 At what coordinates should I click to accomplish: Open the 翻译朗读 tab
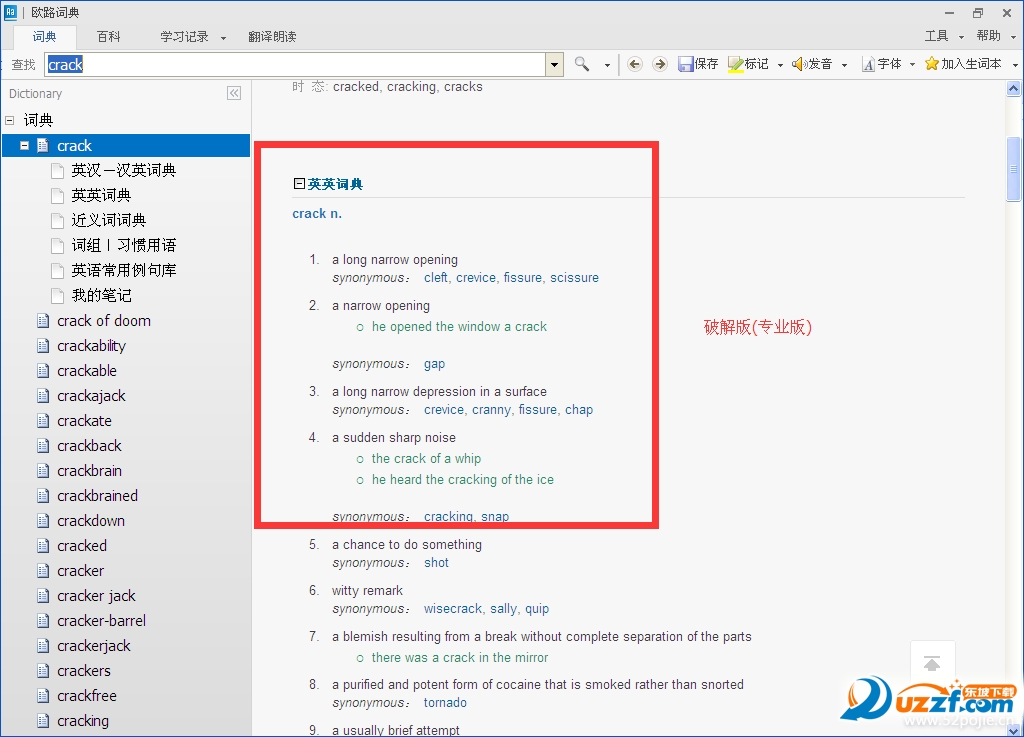tap(270, 36)
